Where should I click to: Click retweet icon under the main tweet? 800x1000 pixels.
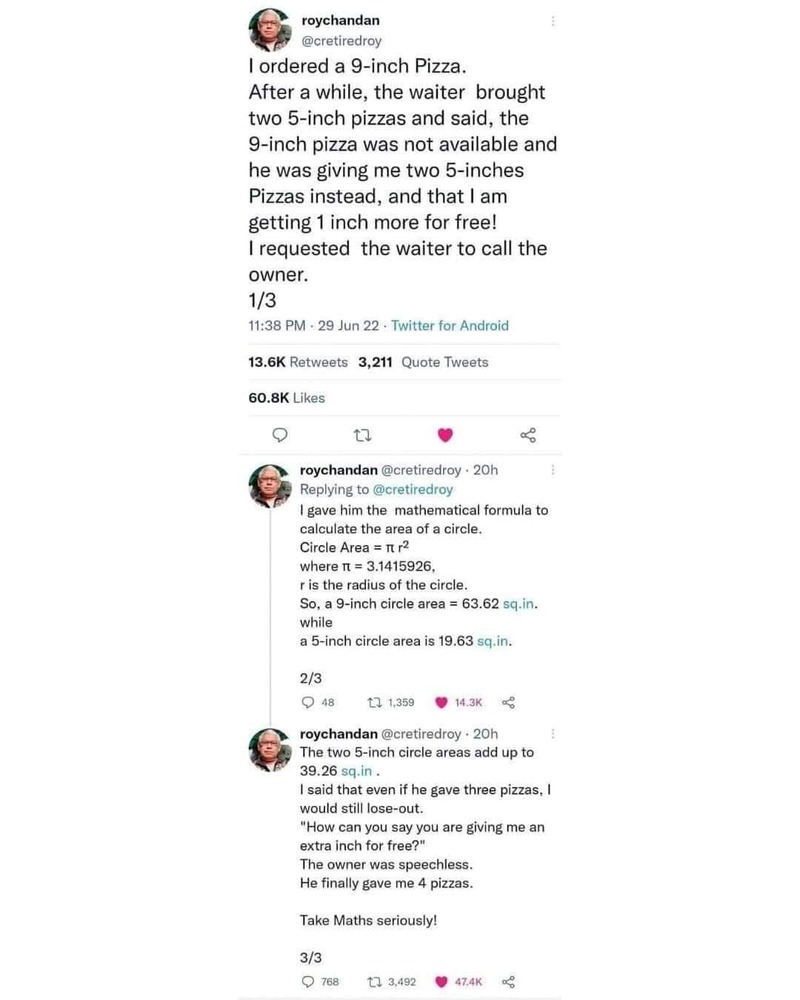tap(363, 435)
